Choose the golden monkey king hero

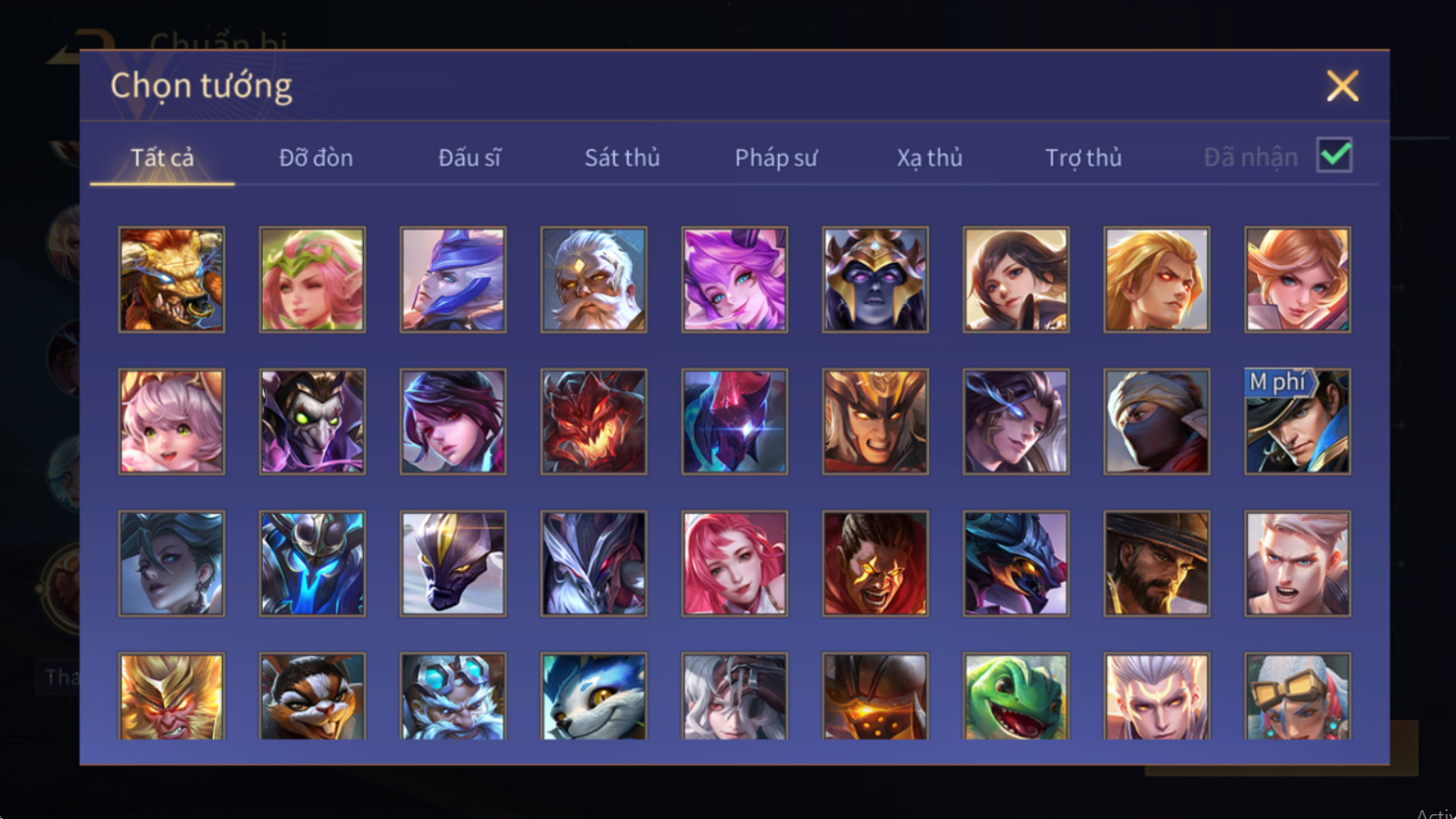tap(172, 696)
